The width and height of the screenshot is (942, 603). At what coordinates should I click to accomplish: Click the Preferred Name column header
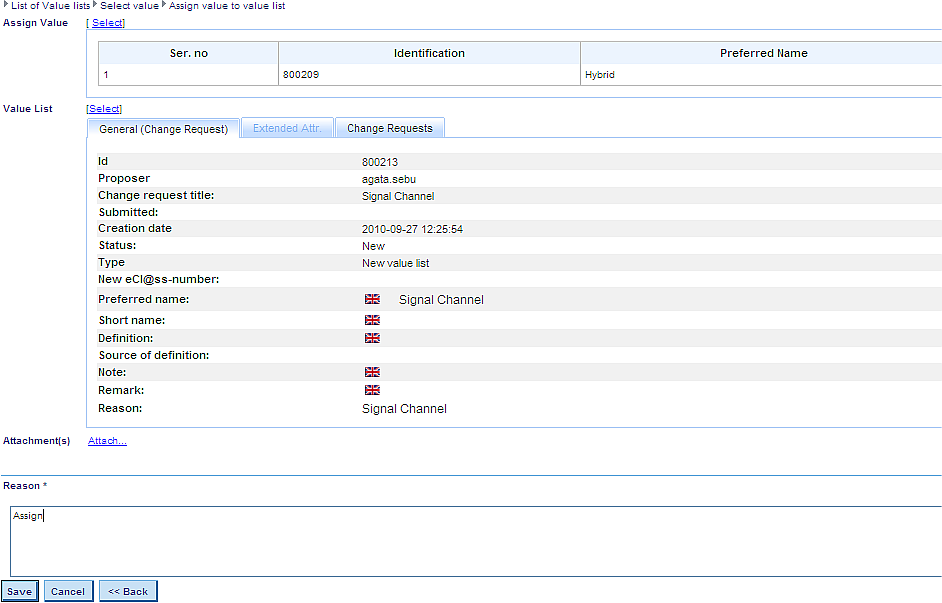point(763,53)
